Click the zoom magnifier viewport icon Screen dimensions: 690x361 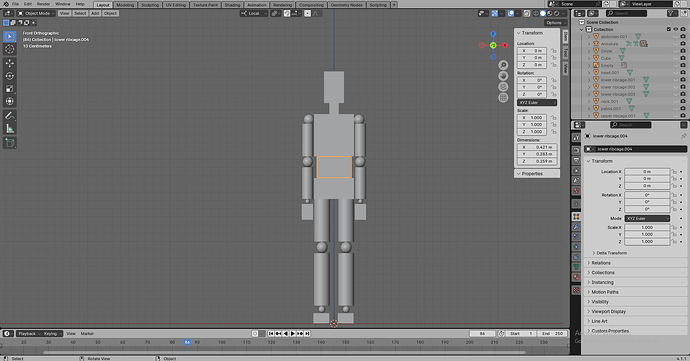(503, 65)
